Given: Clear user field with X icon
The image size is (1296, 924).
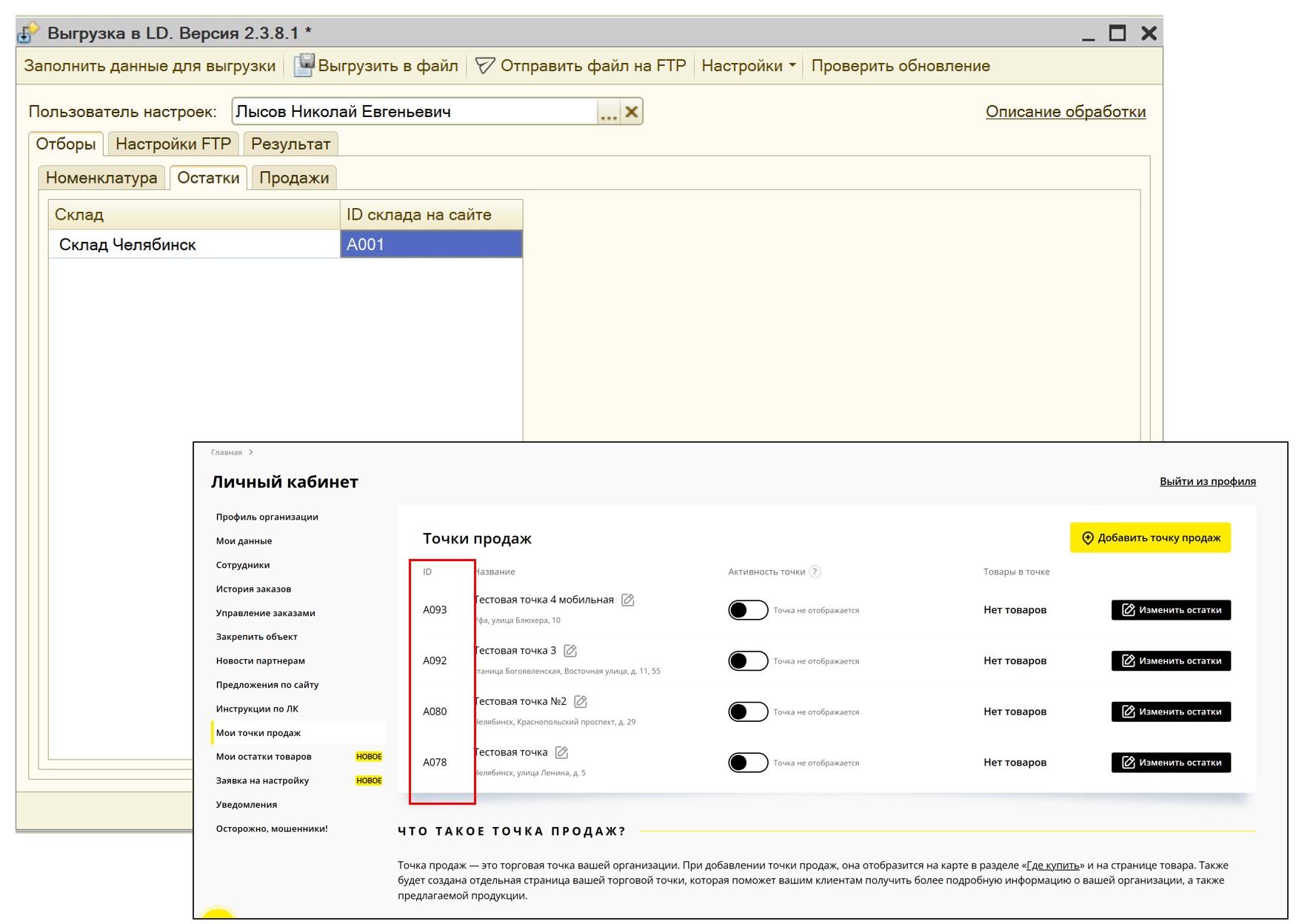Looking at the screenshot, I should (x=632, y=112).
